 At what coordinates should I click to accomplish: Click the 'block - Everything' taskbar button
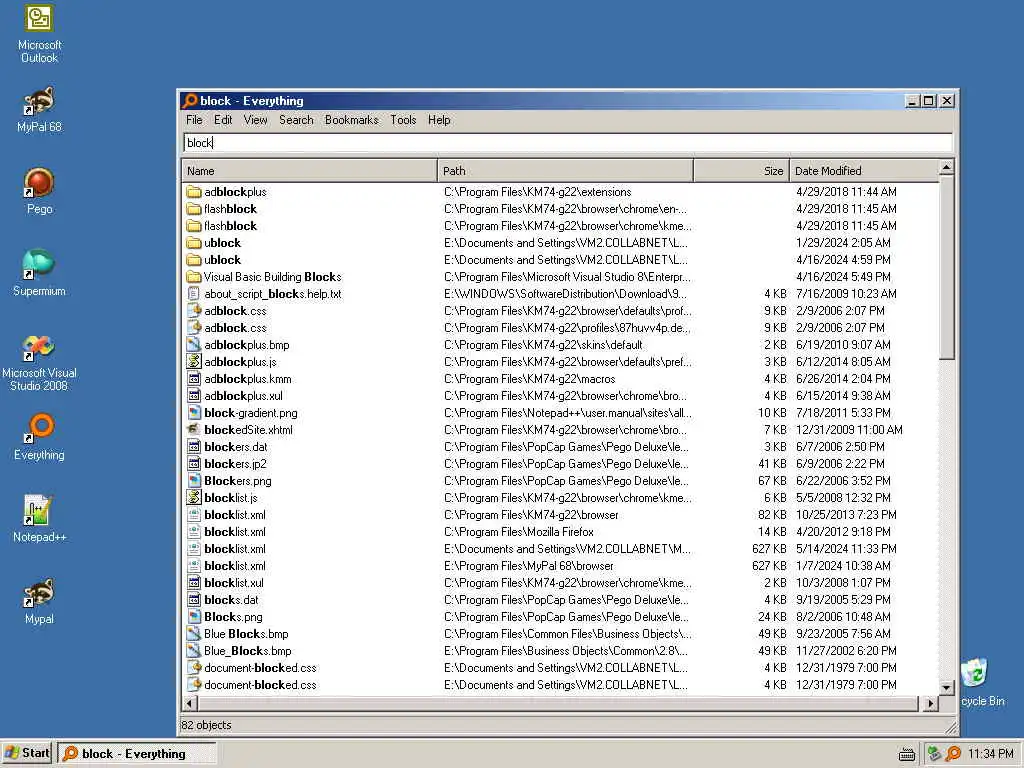tap(136, 754)
